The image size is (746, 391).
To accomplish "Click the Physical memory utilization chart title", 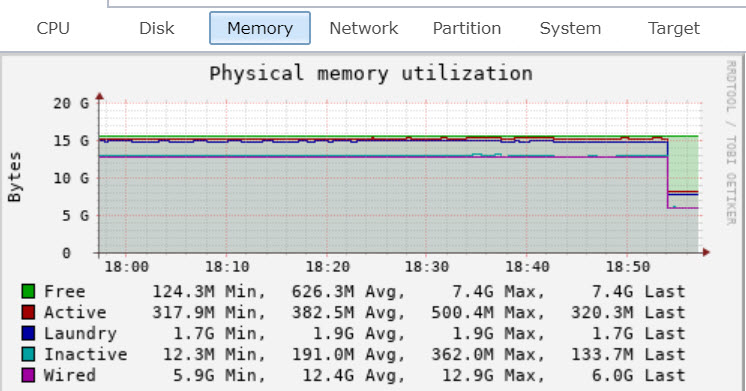I will [x=371, y=74].
